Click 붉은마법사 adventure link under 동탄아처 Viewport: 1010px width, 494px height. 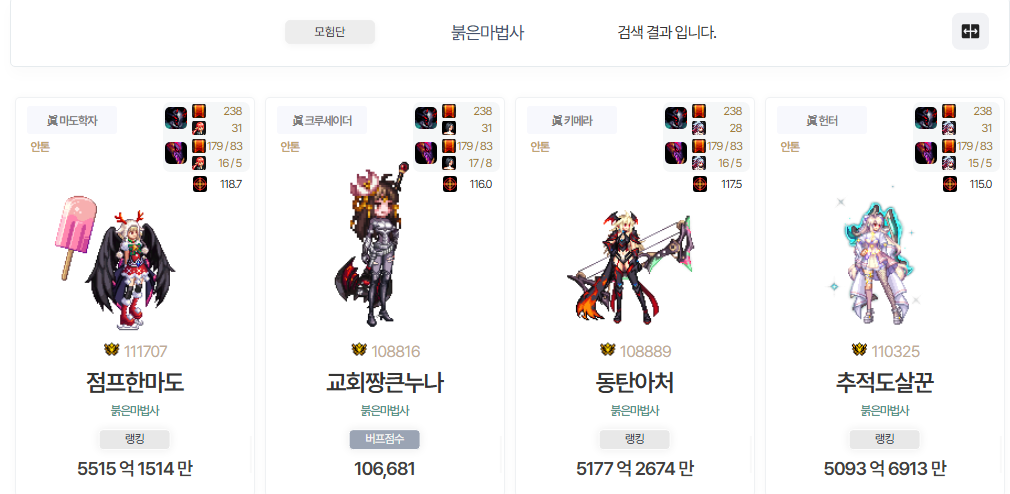634,411
